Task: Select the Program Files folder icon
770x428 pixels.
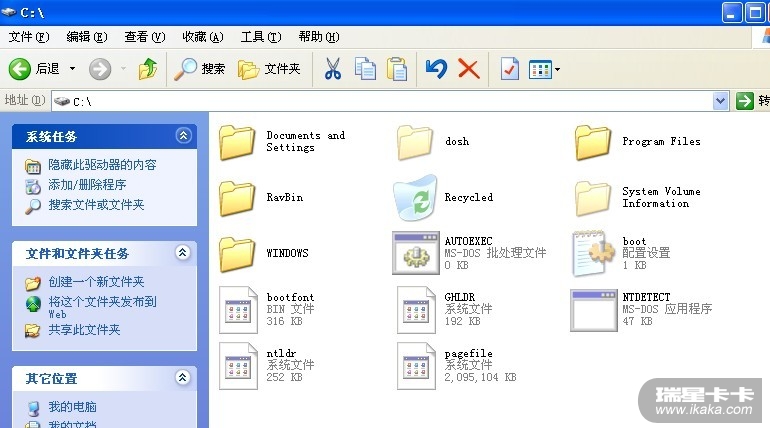Action: (593, 142)
